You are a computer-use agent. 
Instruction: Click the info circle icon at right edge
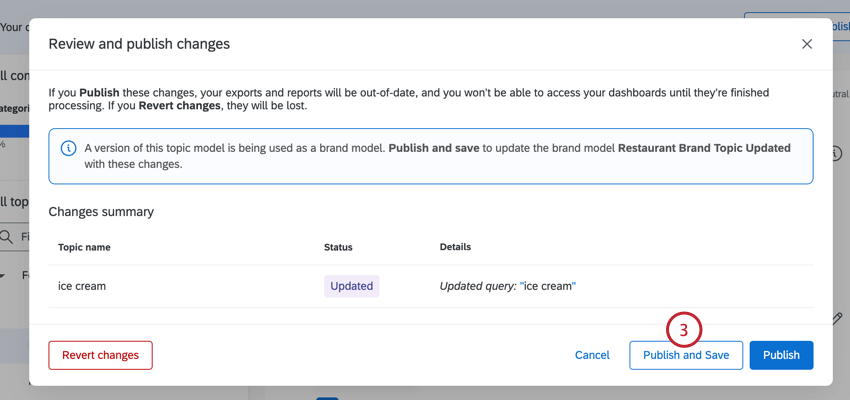pyautogui.click(x=838, y=154)
